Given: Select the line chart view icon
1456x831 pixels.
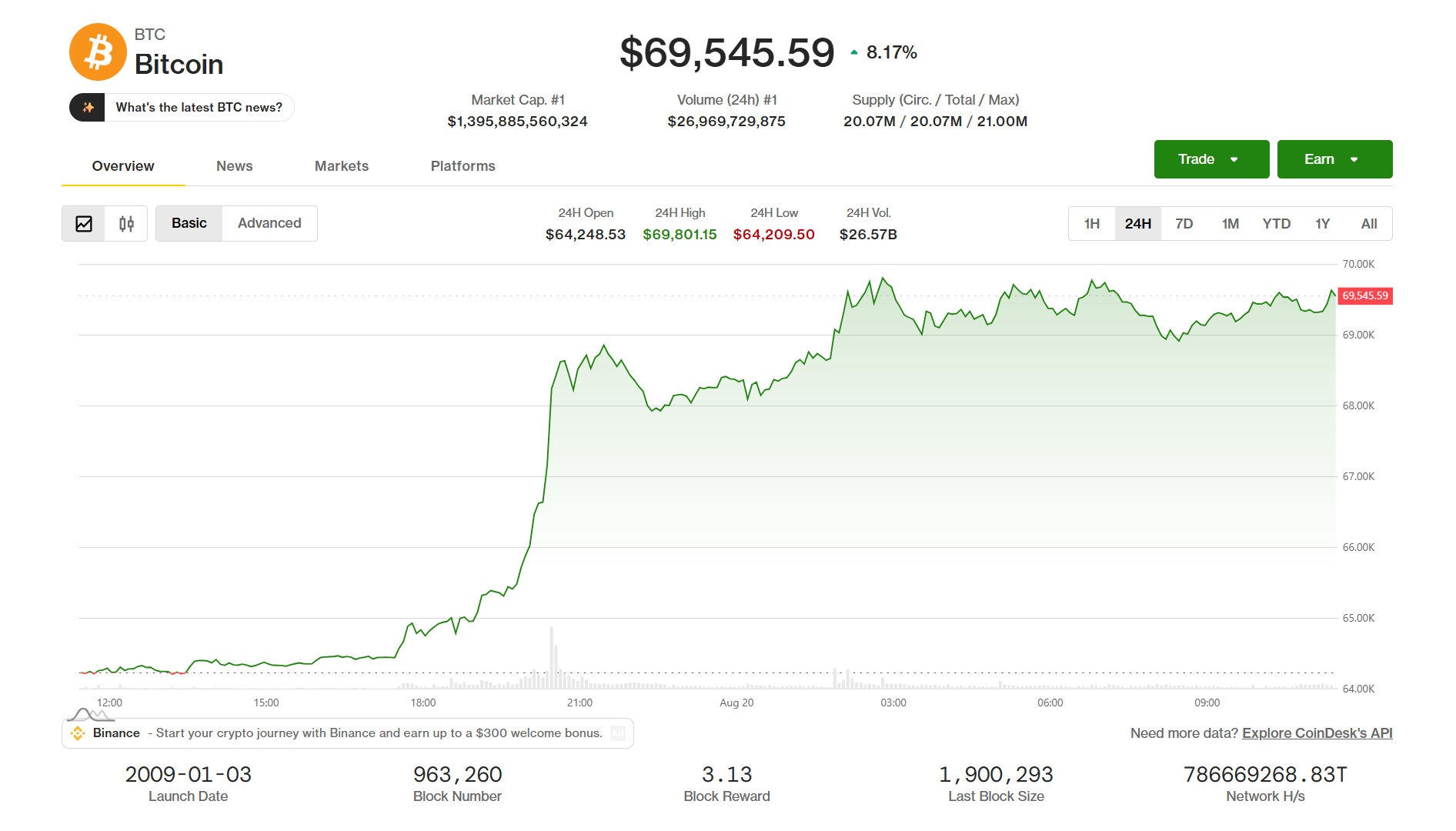Looking at the screenshot, I should pyautogui.click(x=84, y=224).
